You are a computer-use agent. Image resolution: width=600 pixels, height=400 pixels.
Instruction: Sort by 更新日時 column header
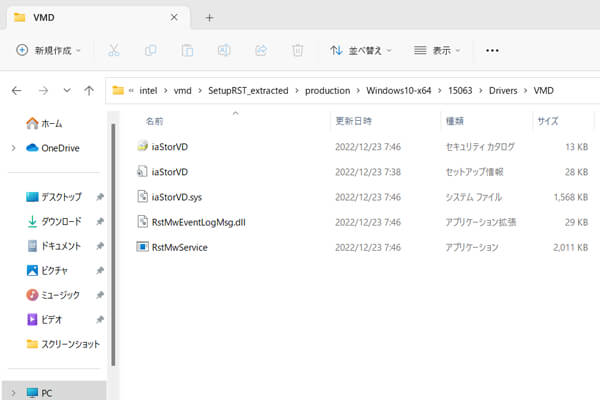tap(354, 121)
